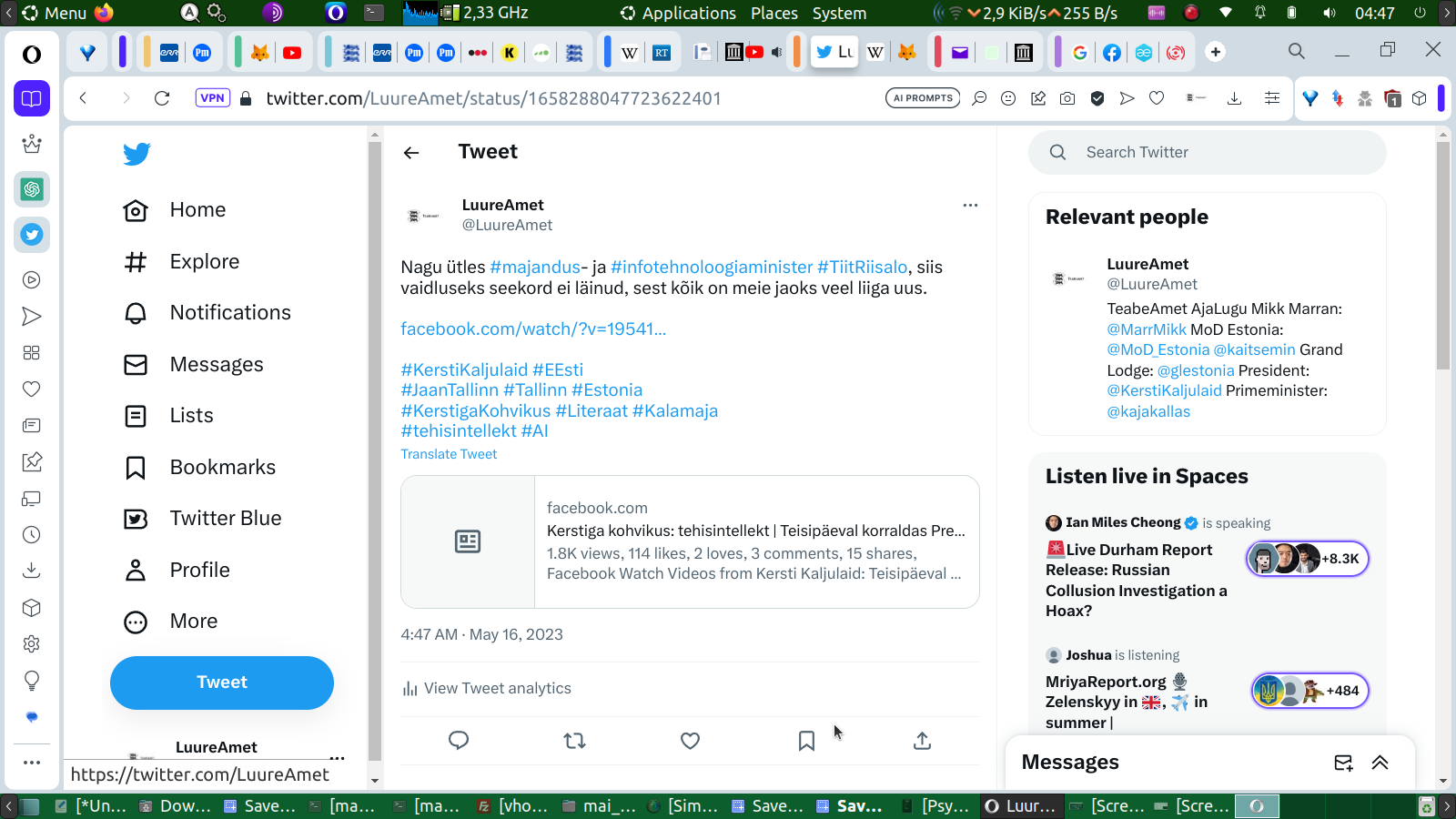Open the Menu launcher in top panel
1456x819 pixels.
click(55, 13)
